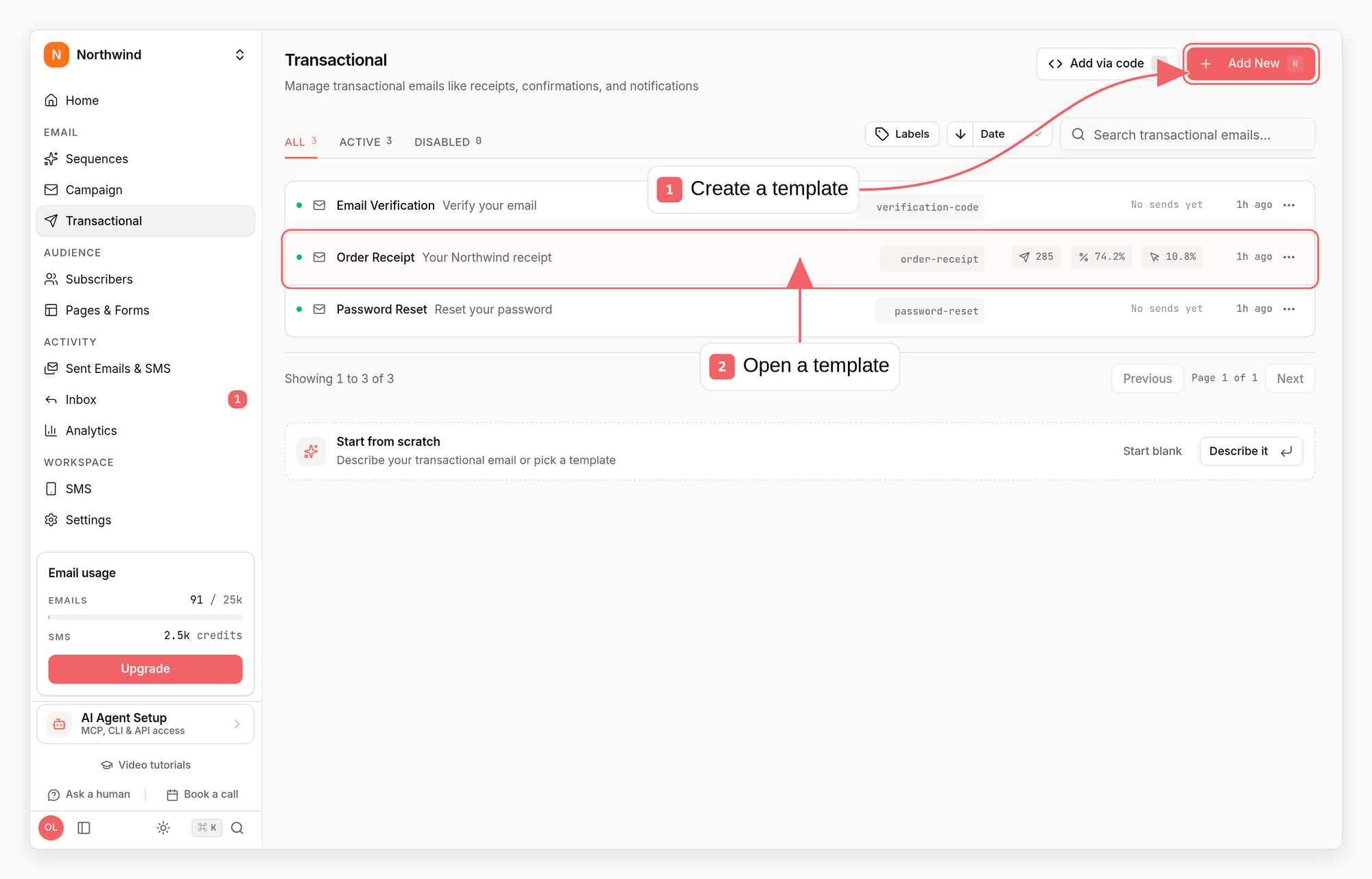Click the Describe it button

tap(1251, 451)
